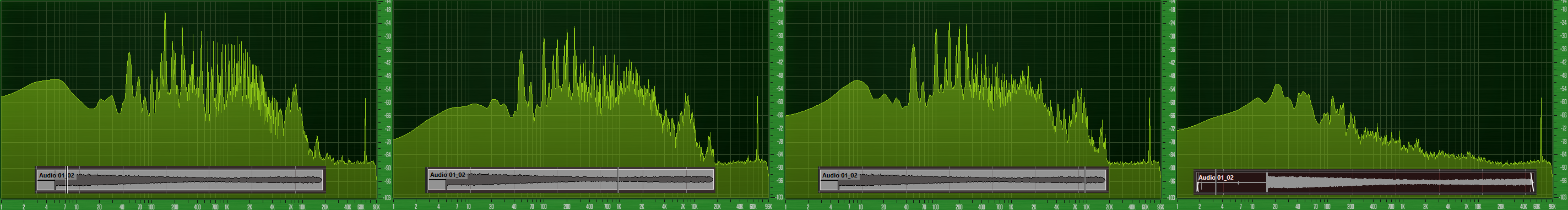Select the Audio 01_02 clip in third analyzer
Image resolution: width=1568 pixels, height=210 pixels.
point(963,180)
